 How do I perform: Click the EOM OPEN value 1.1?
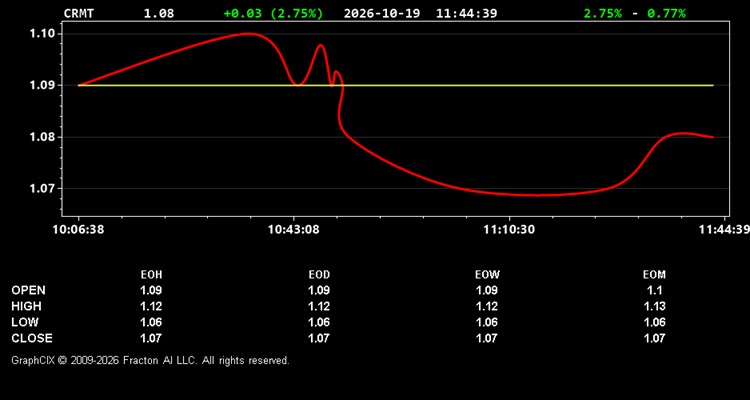click(654, 290)
